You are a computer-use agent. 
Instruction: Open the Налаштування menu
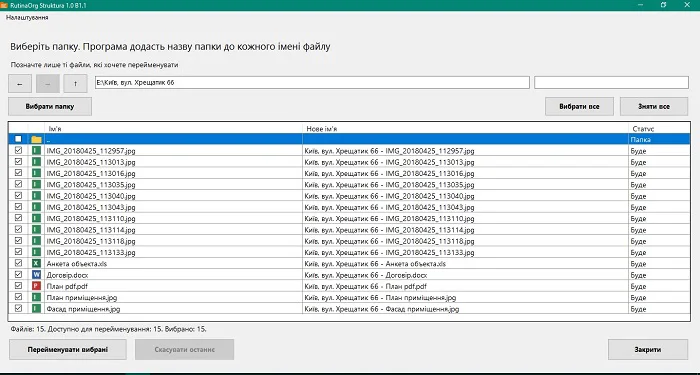point(27,18)
